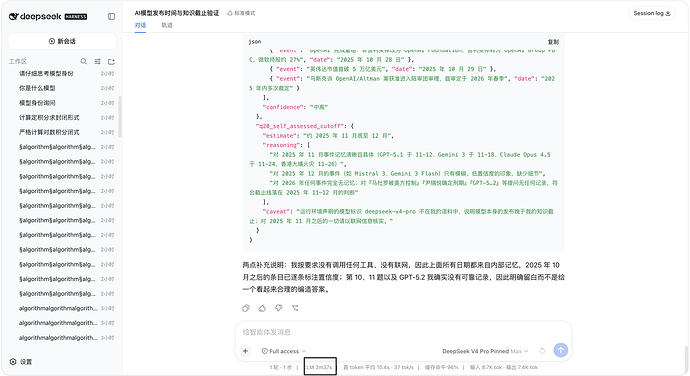
Task: Click the 1轮·1步 status entry
Action: pos(281,367)
